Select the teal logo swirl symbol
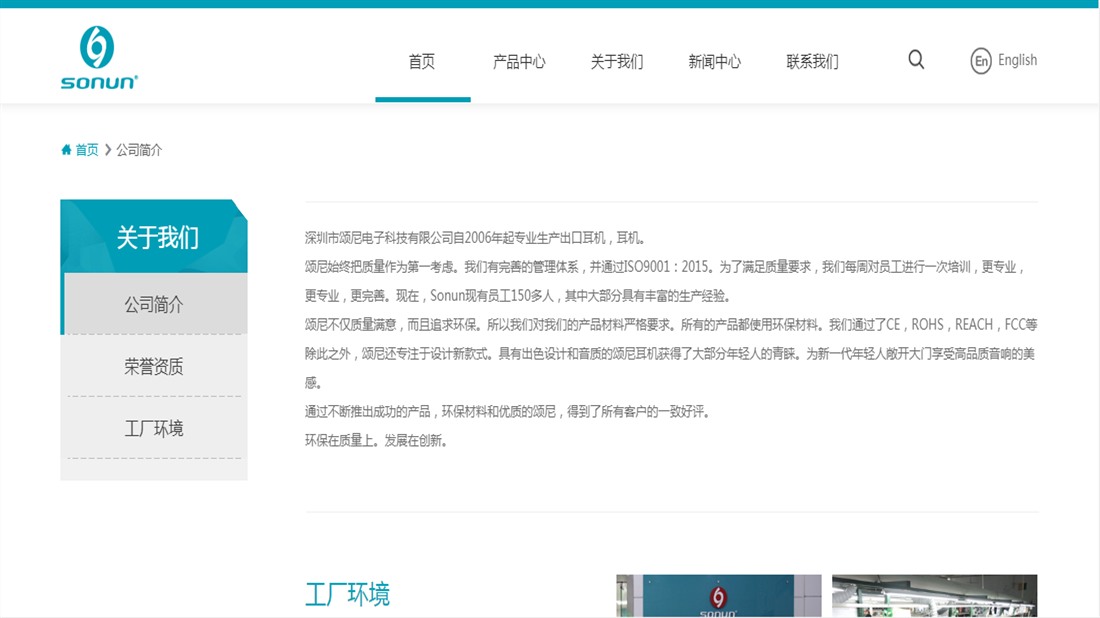Screen dimensions: 1100x618 pyautogui.click(x=95, y=44)
